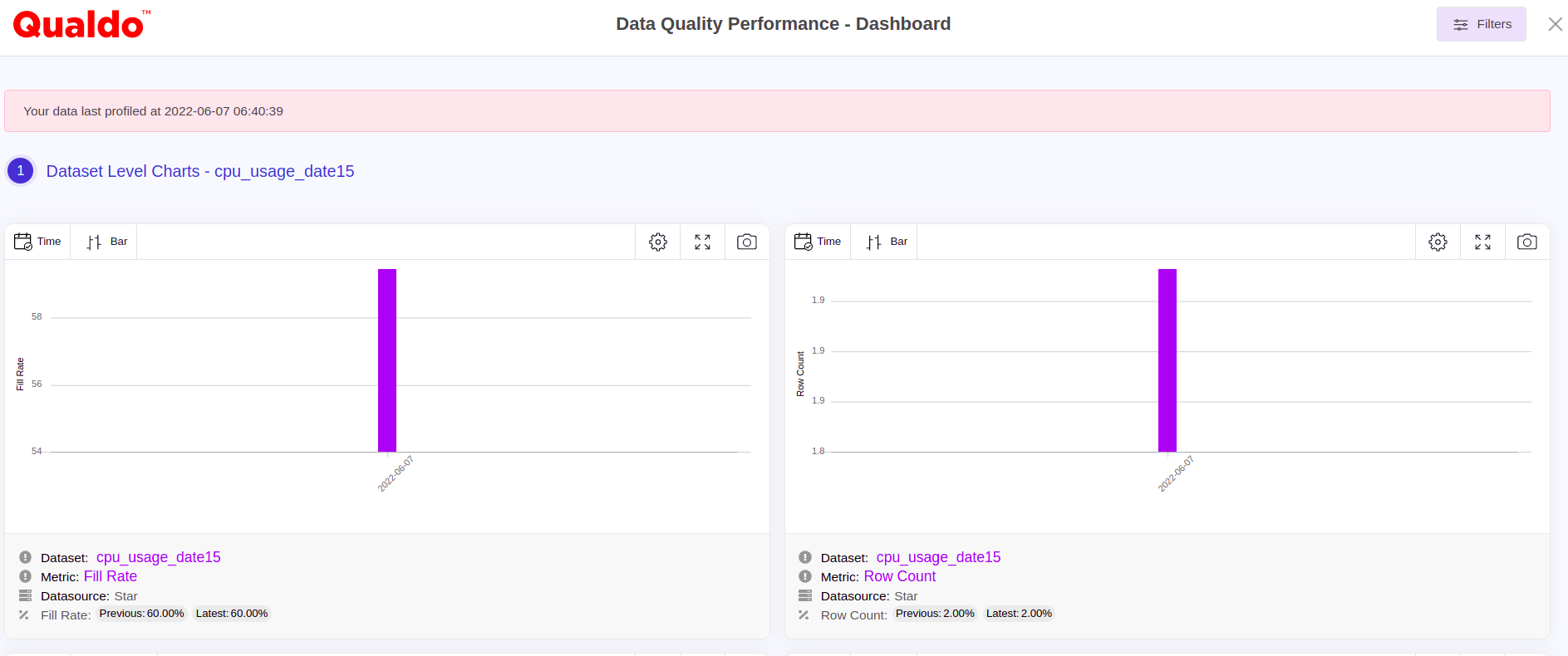Click the purple Row Count bar
Screen dimensions: 1568x656
pyautogui.click(x=1167, y=360)
